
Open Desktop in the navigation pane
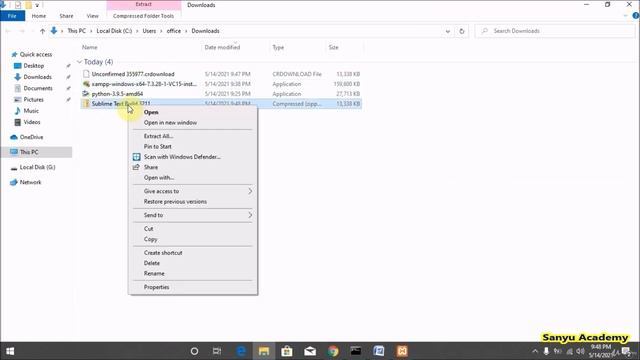click(33, 66)
